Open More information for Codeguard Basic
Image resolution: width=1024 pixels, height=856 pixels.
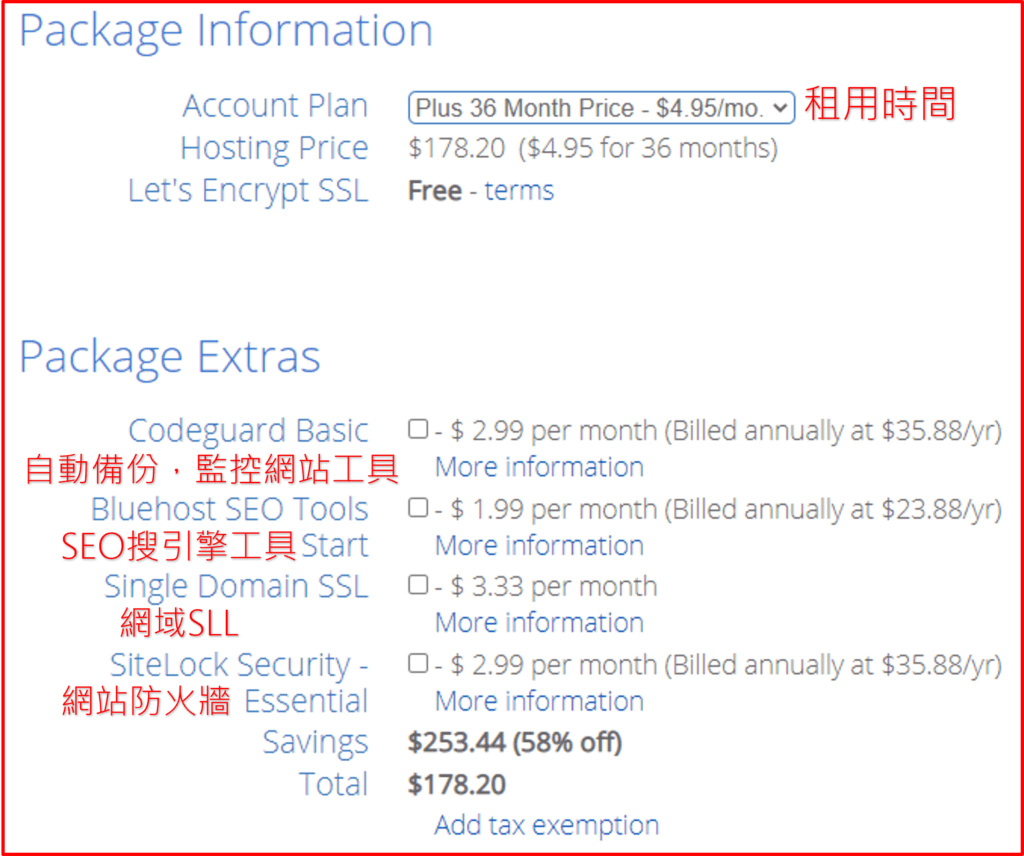(539, 467)
